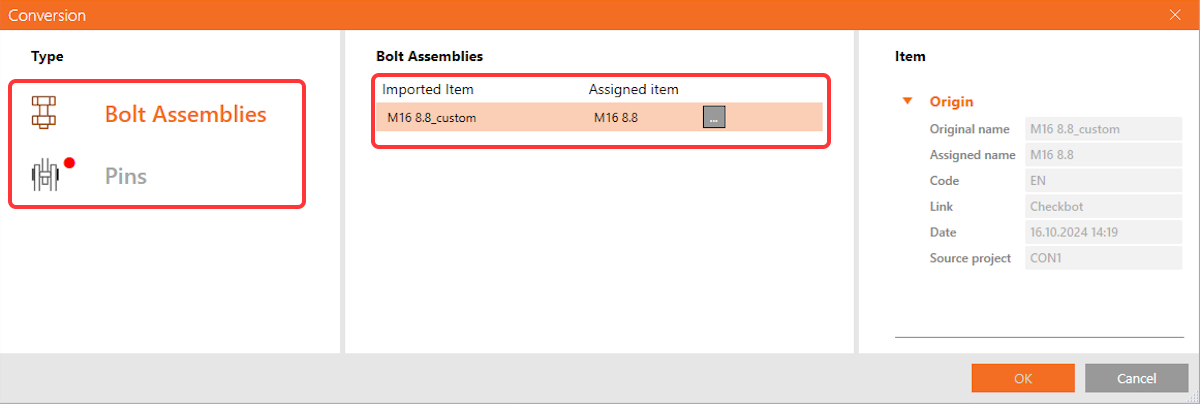Click the Imported Item column header
The image size is (1200, 404).
(428, 90)
